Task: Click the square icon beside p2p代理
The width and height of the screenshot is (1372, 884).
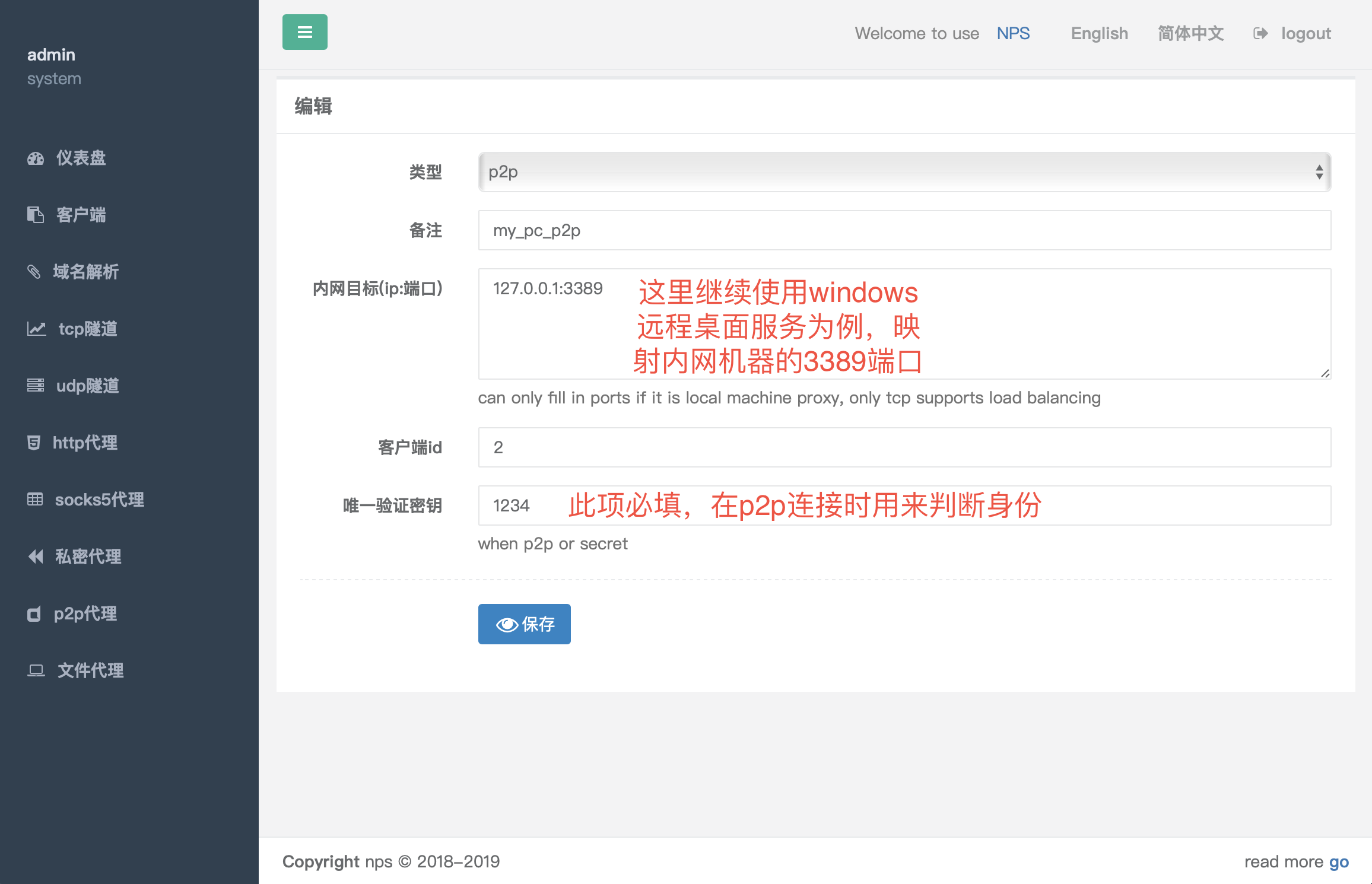Action: (34, 614)
